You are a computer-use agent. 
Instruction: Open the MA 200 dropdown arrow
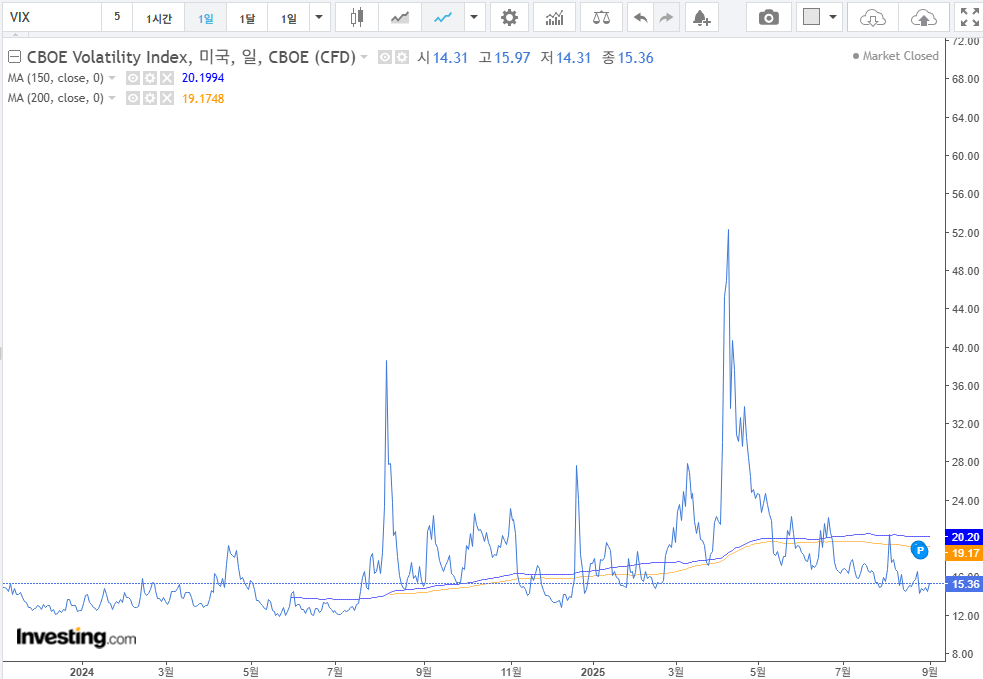[112, 98]
